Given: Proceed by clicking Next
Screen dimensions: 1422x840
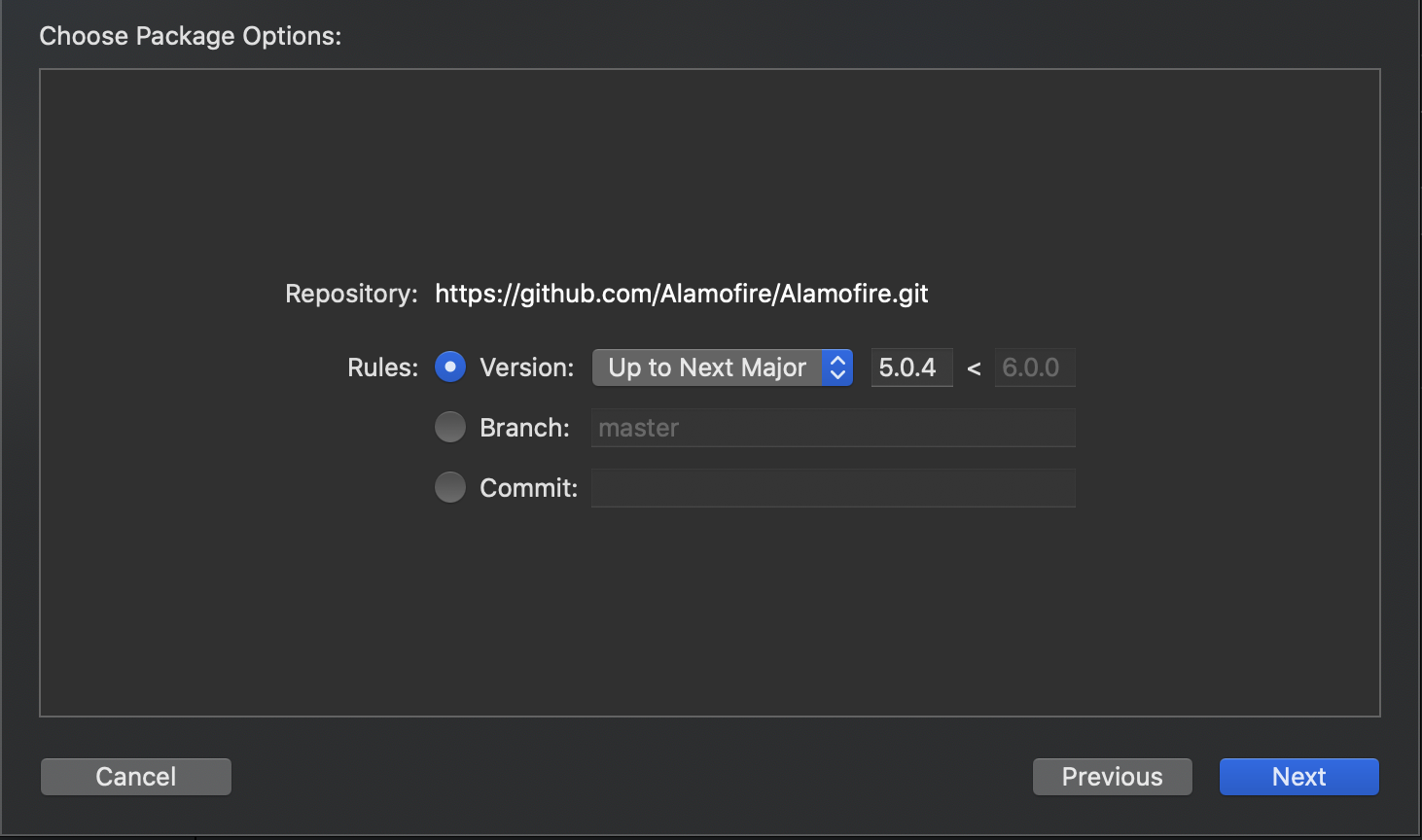Looking at the screenshot, I should click(x=1298, y=777).
